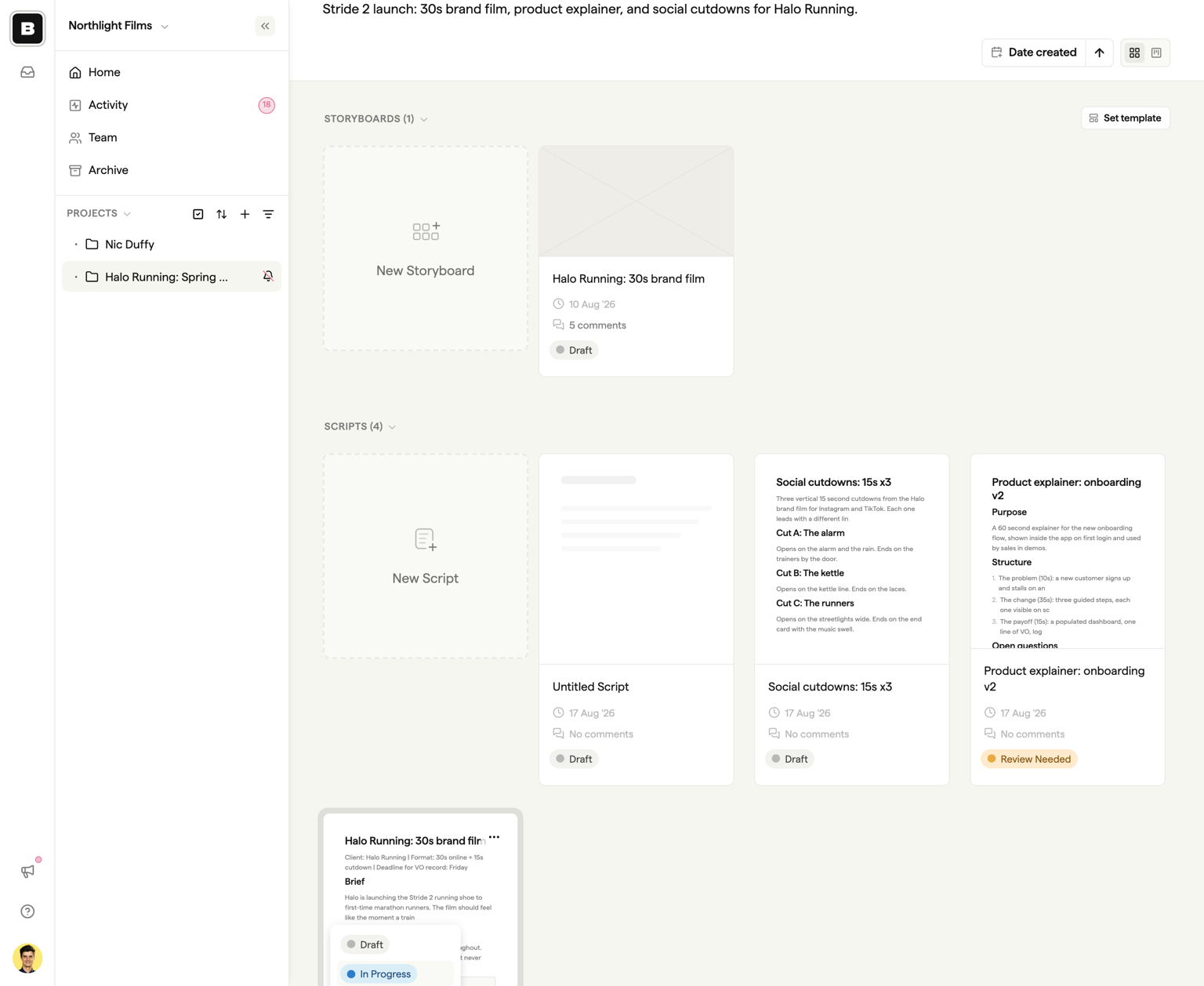Open the announcements megaphone icon
Screen dimensions: 1204x986
[x=27, y=871]
